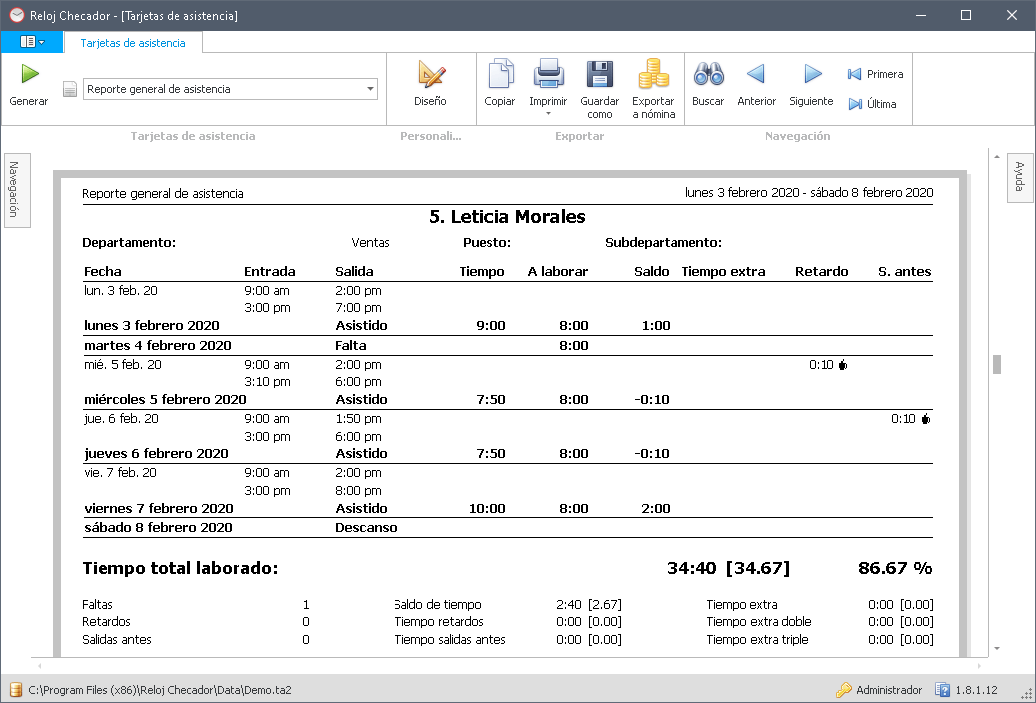
Task: Click the Copiar documents icon
Action: click(500, 75)
